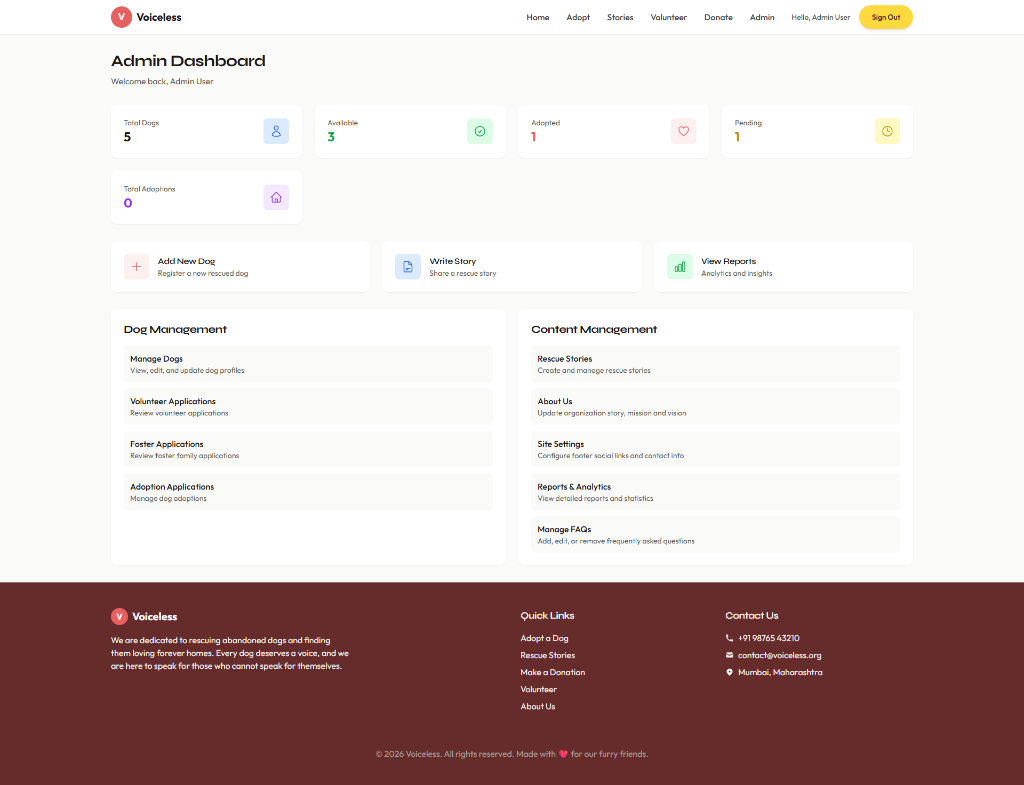1024x785 pixels.
Task: Click the chart icon beside View Reports
Action: pos(679,266)
